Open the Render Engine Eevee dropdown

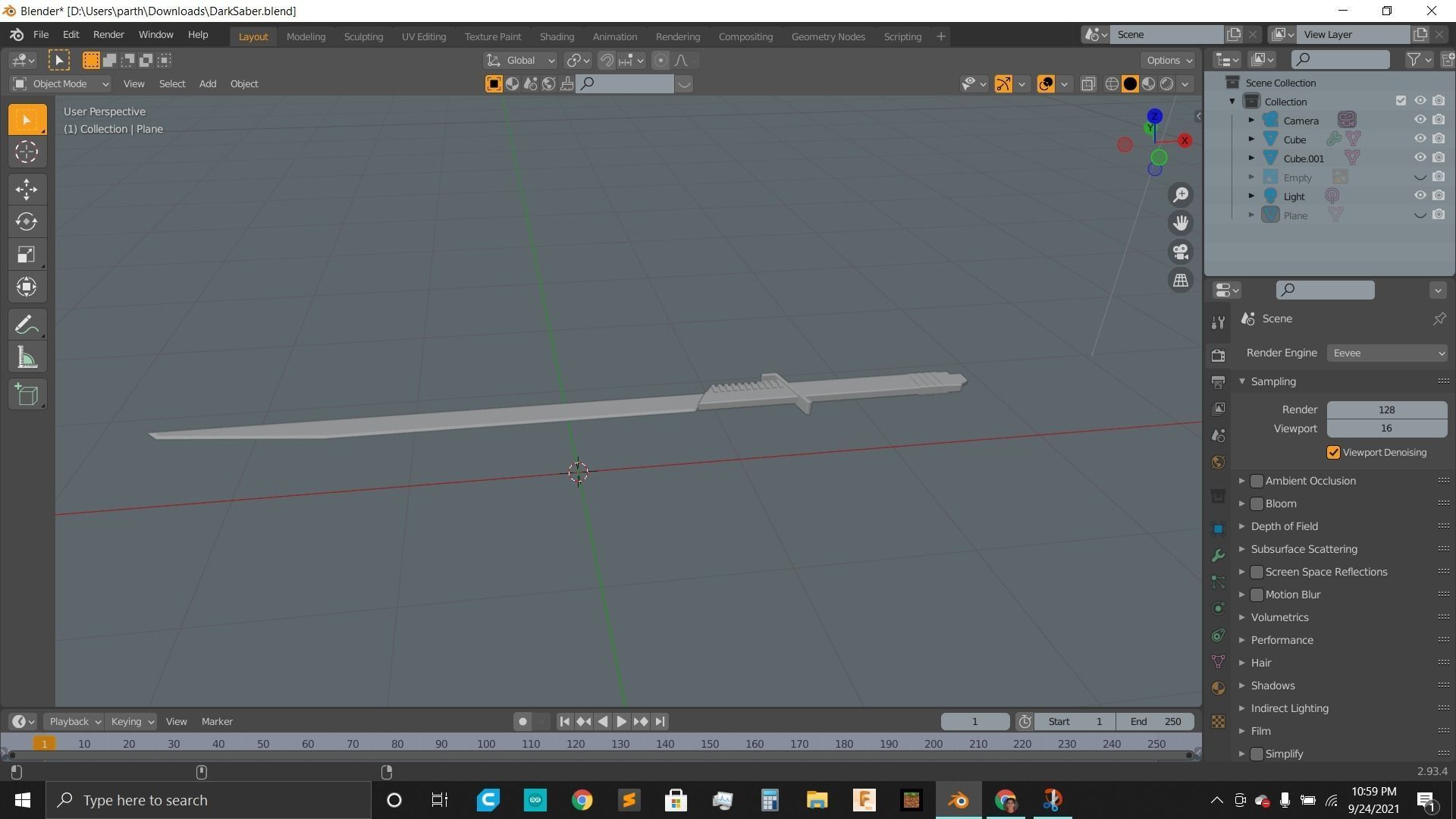(1387, 353)
